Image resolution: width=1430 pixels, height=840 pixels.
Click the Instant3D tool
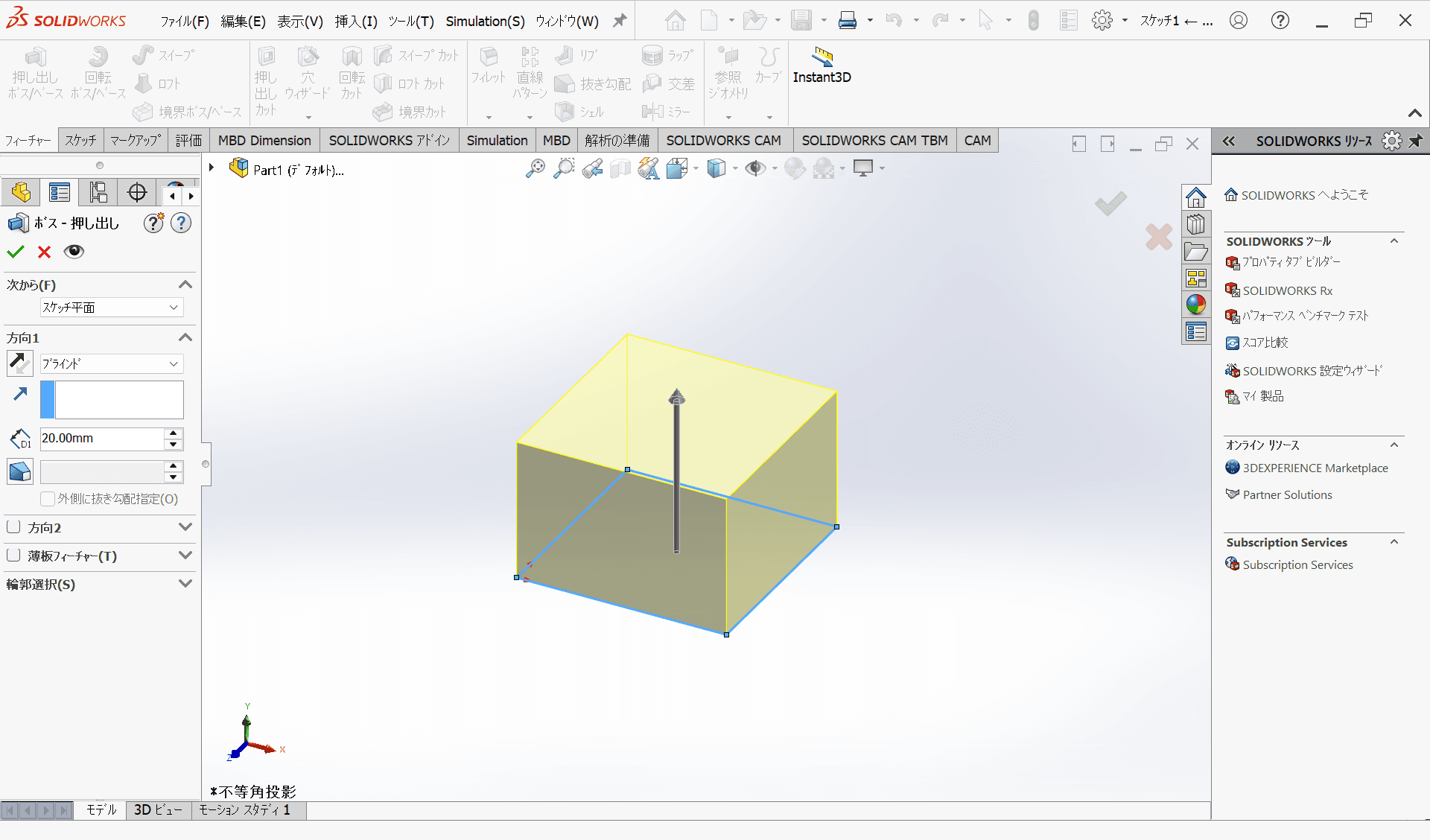(822, 66)
